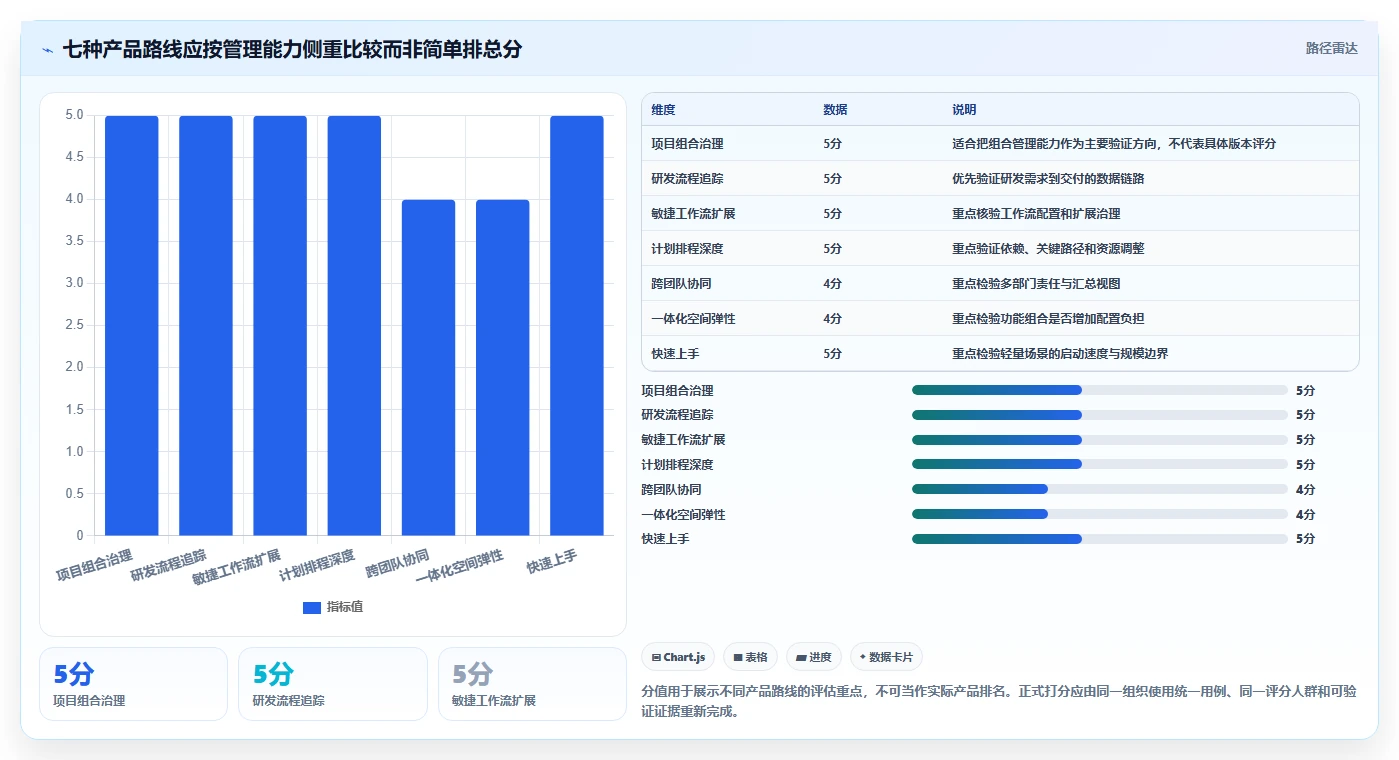Select the 敏捷工作流扩展 table row name
This screenshot has height=760, width=1399.
click(693, 214)
